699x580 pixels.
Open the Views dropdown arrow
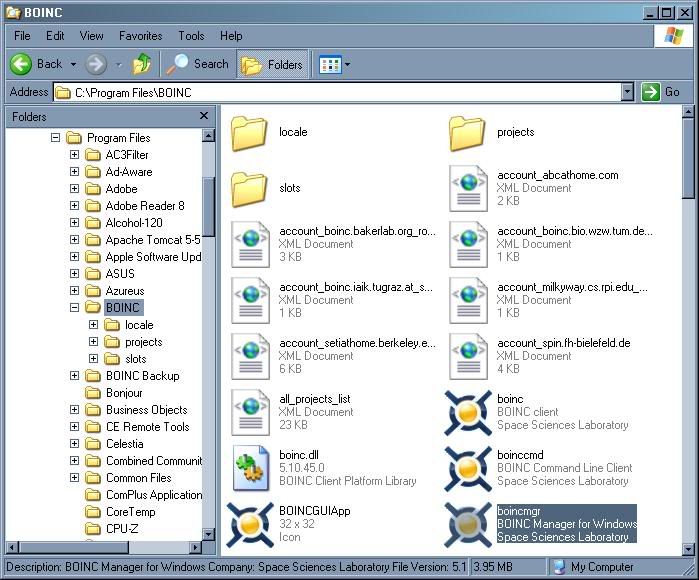click(x=347, y=65)
